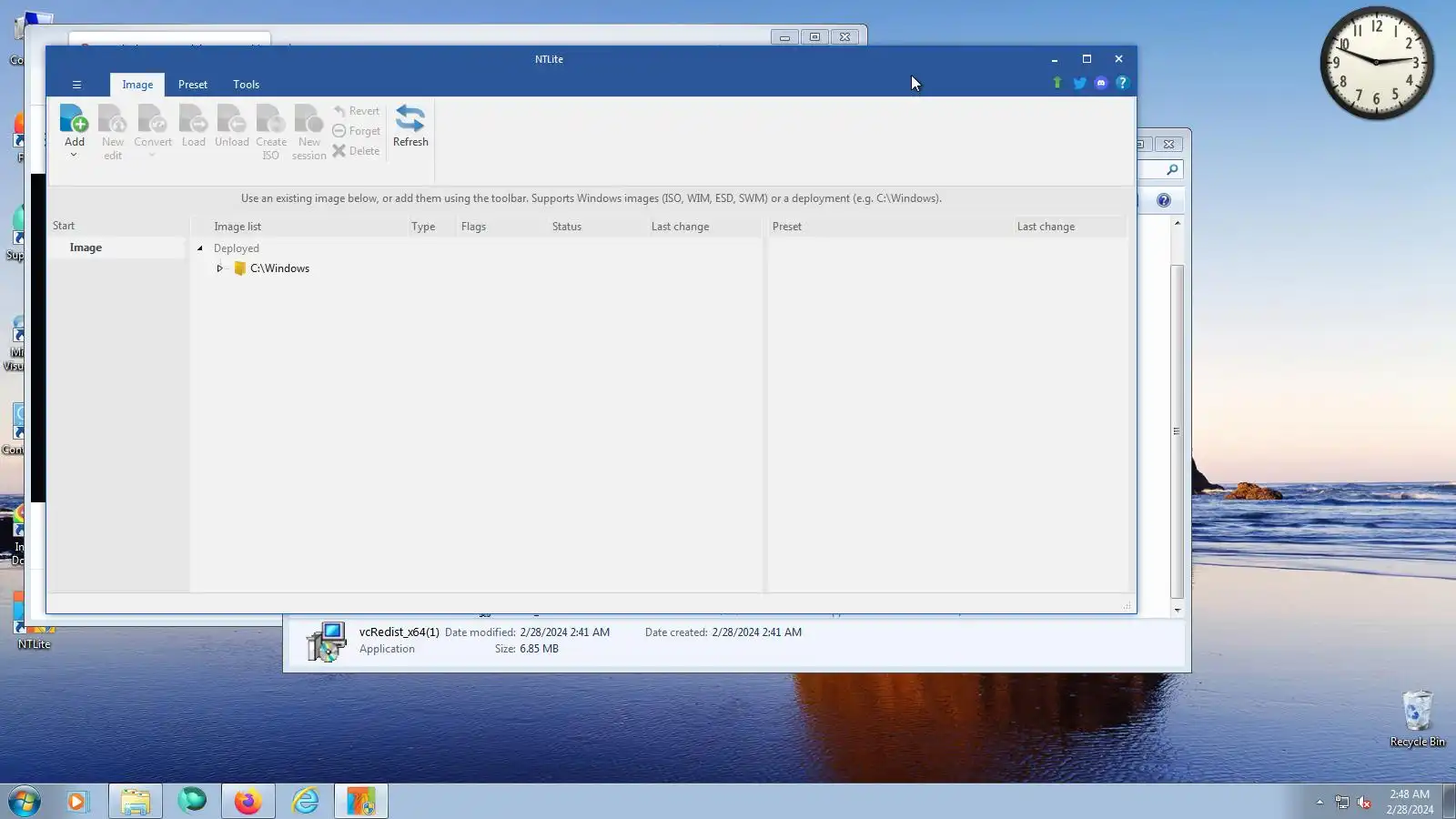1456x819 pixels.
Task: Sort by the Flags column header
Action: click(473, 227)
